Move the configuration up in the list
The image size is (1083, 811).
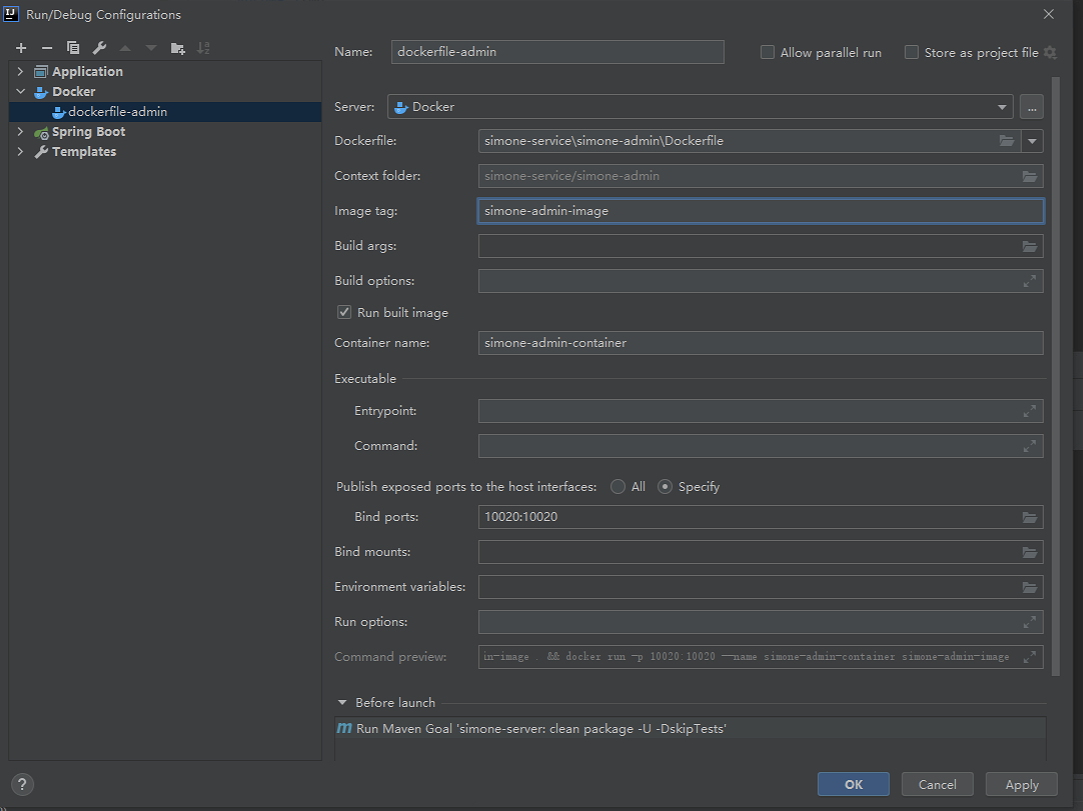(125, 48)
